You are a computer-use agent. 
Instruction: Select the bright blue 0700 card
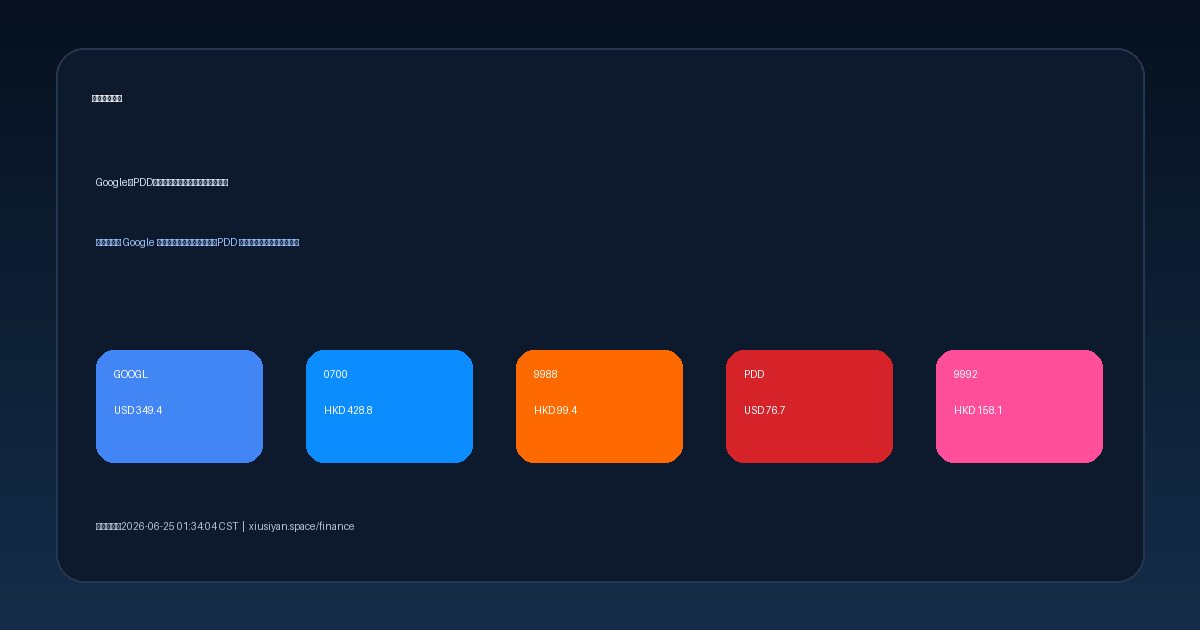389,406
